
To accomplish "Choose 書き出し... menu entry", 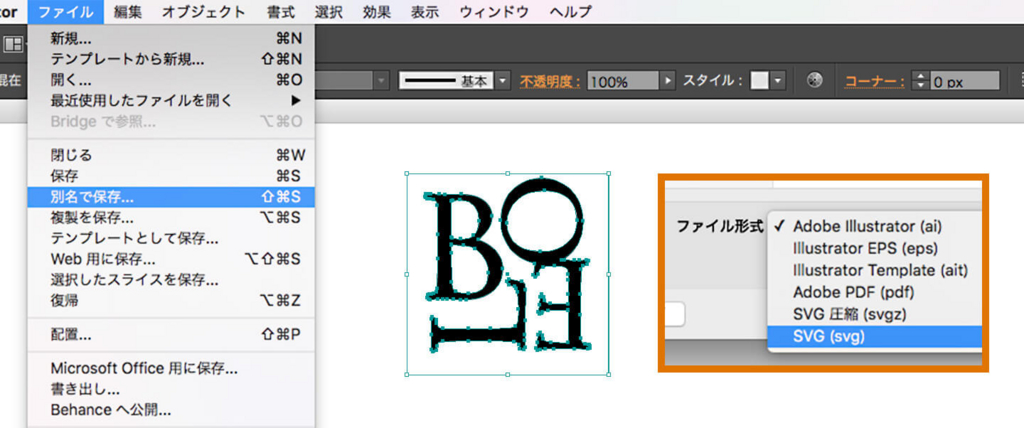I will click(x=171, y=390).
